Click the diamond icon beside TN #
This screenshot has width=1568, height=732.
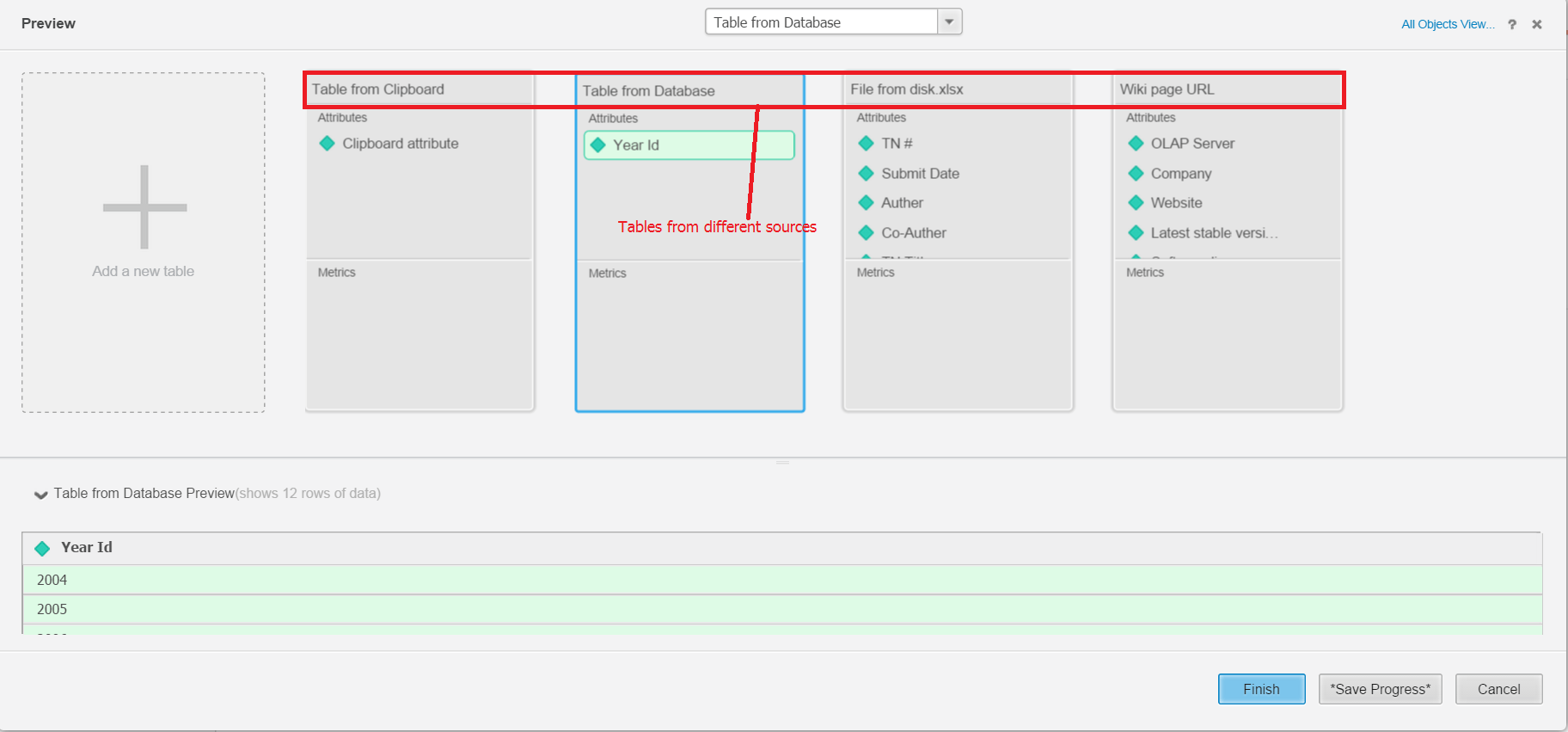tap(866, 144)
